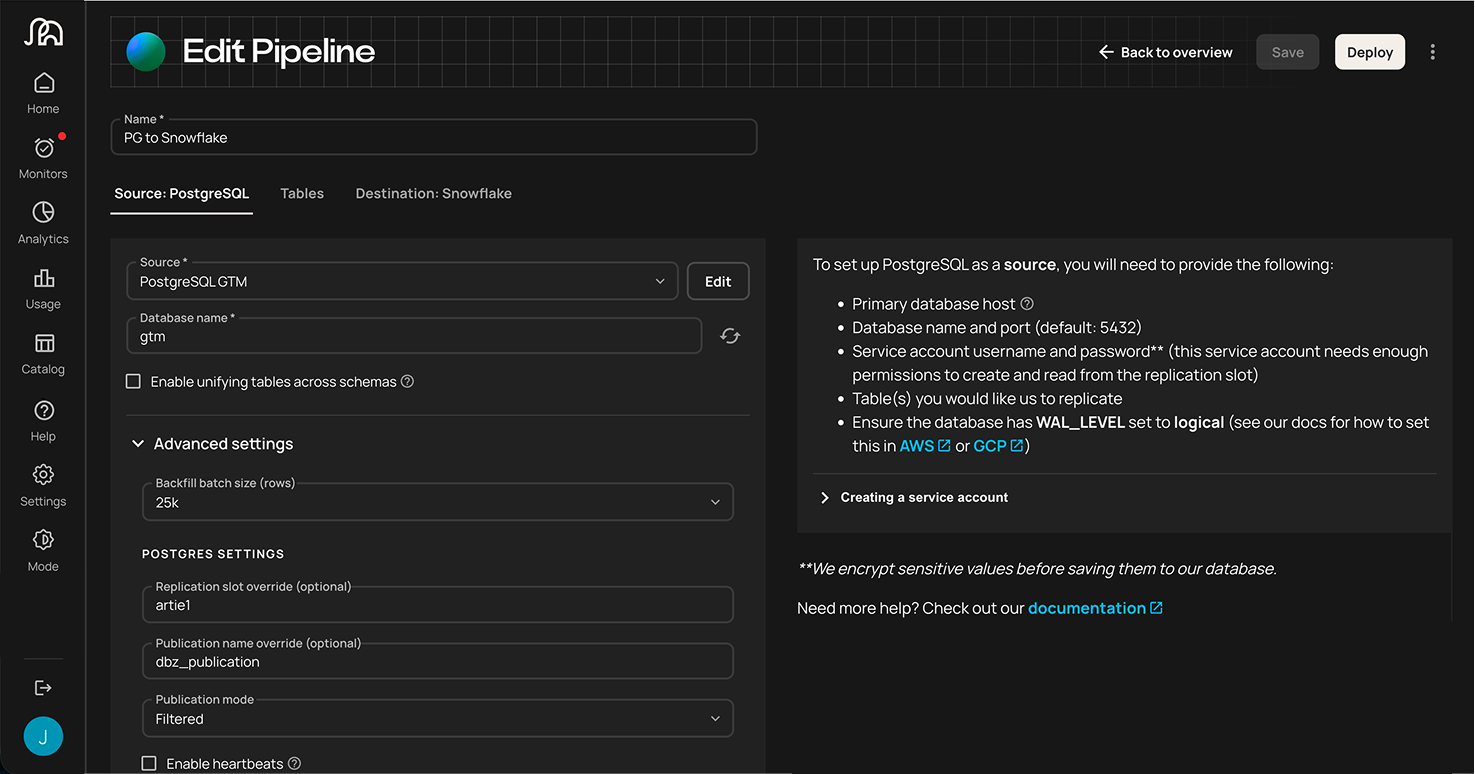Viewport: 1475px width, 774px height.
Task: Open Catalog from the sidebar
Action: tap(43, 354)
